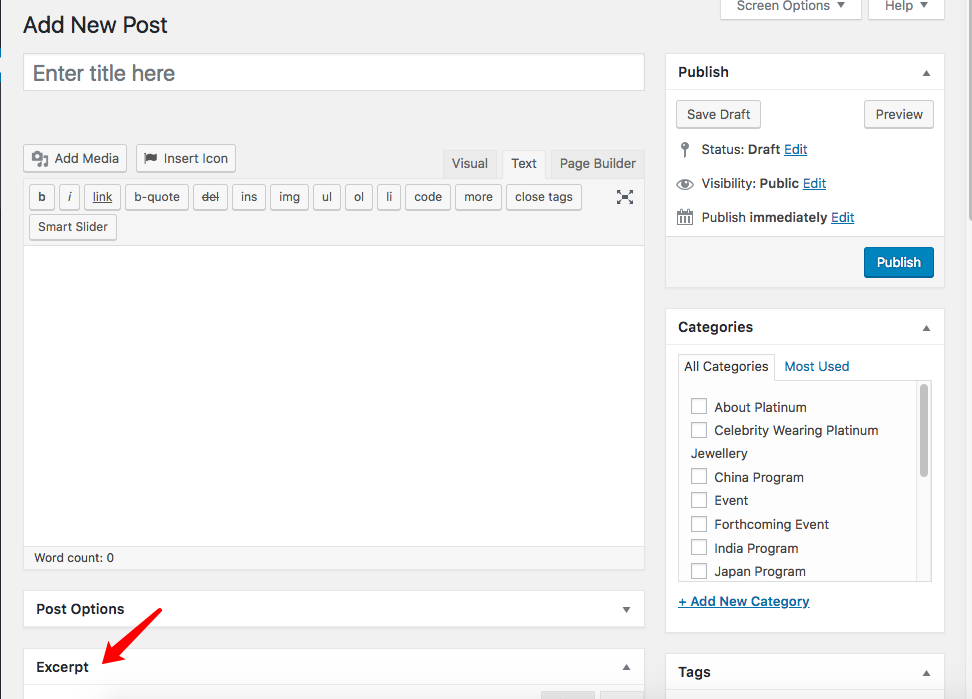Click the Insert Icon flag icon
The width and height of the screenshot is (972, 699).
click(x=151, y=158)
